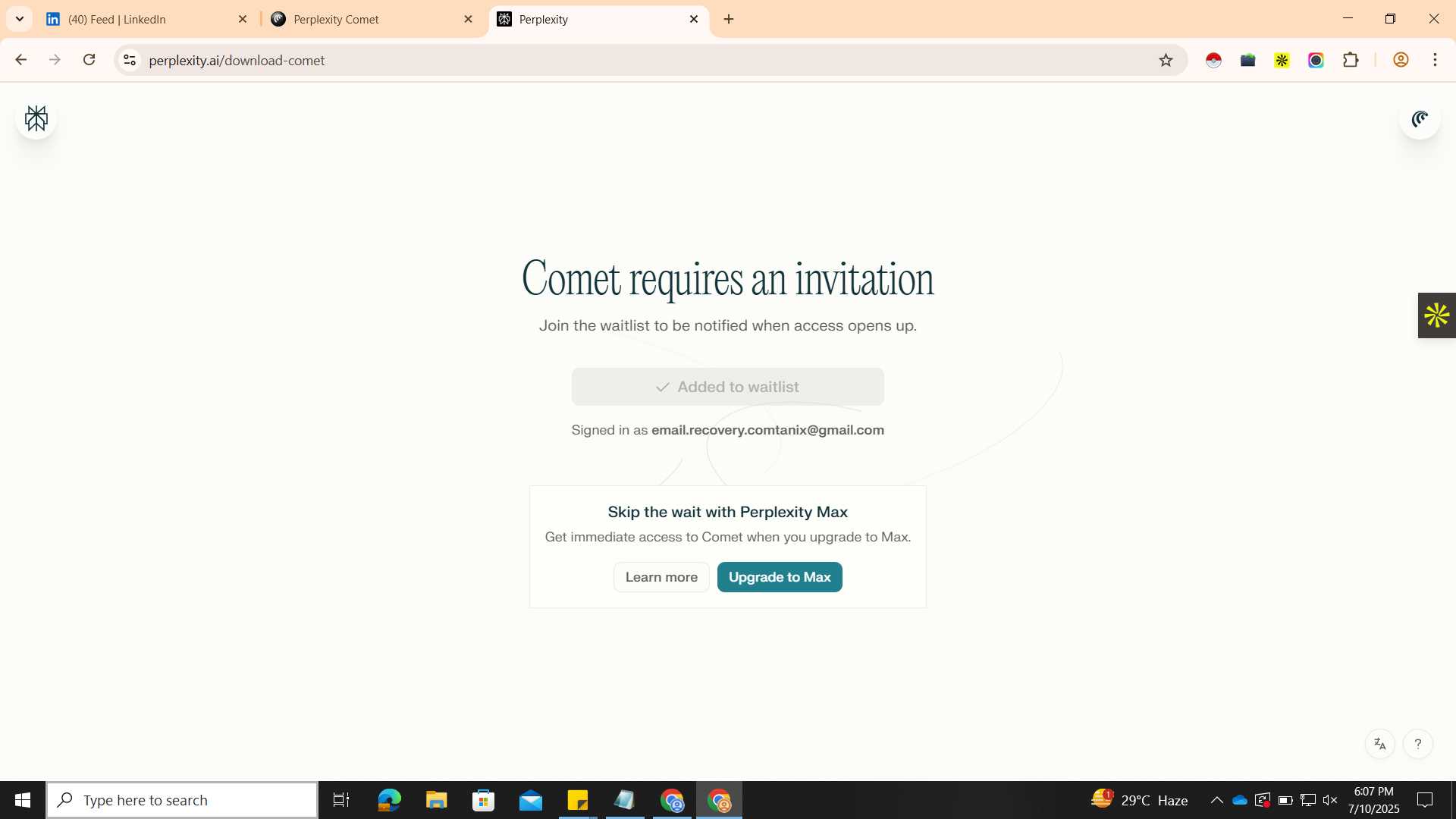Viewport: 1456px width, 819px height.
Task: Open Mail app from taskbar
Action: click(531, 800)
